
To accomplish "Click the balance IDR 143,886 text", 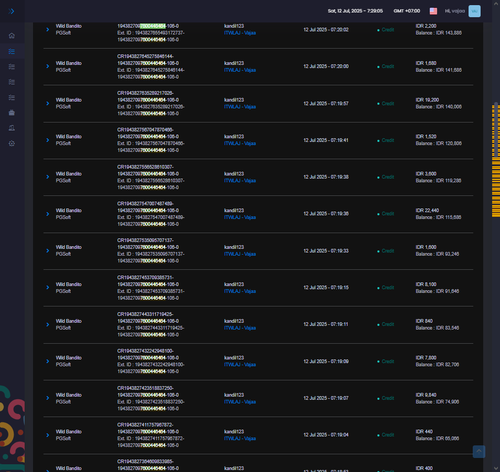I will point(439,33).
